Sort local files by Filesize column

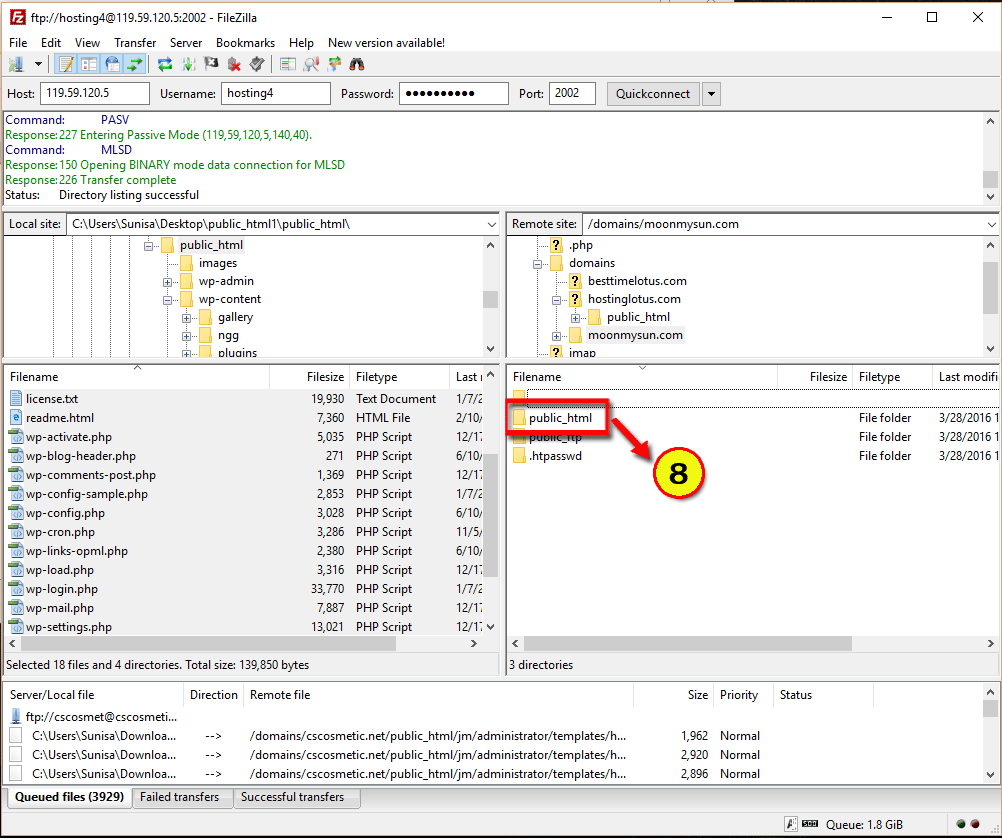pos(309,377)
